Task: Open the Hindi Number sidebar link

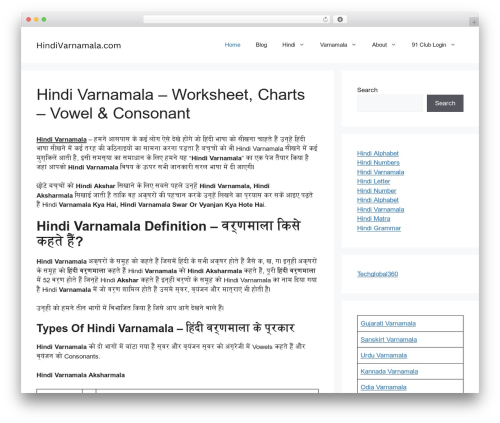Action: [377, 191]
